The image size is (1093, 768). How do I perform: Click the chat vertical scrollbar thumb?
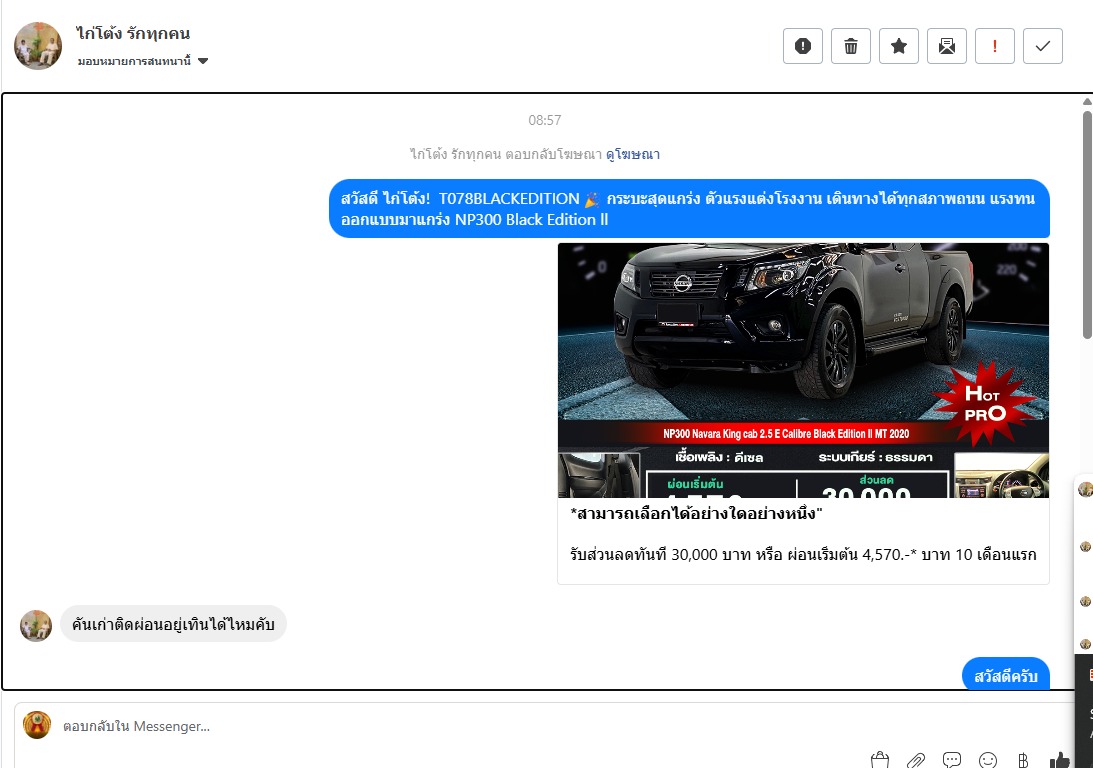point(1087,223)
